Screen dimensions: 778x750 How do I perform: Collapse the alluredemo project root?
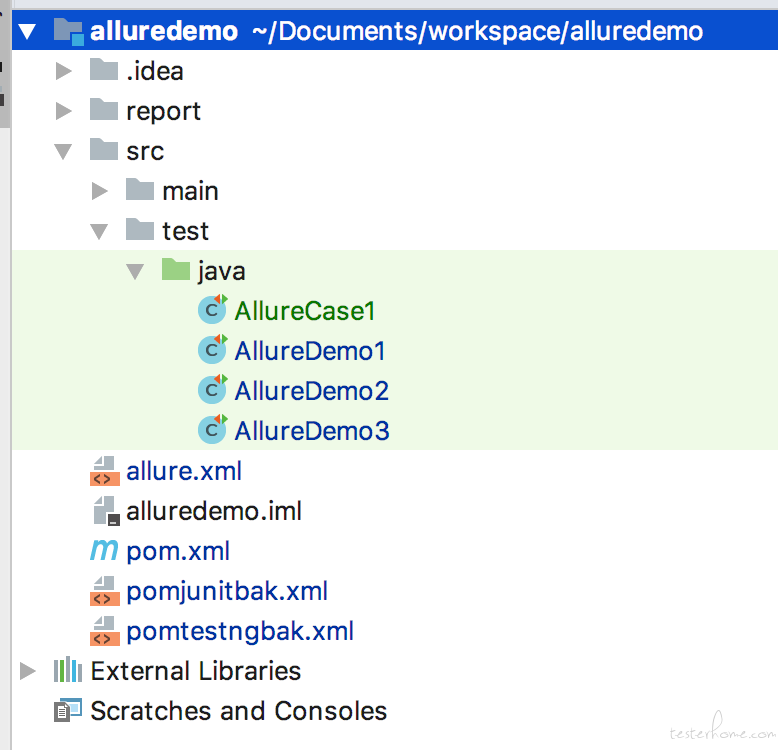pyautogui.click(x=27, y=32)
